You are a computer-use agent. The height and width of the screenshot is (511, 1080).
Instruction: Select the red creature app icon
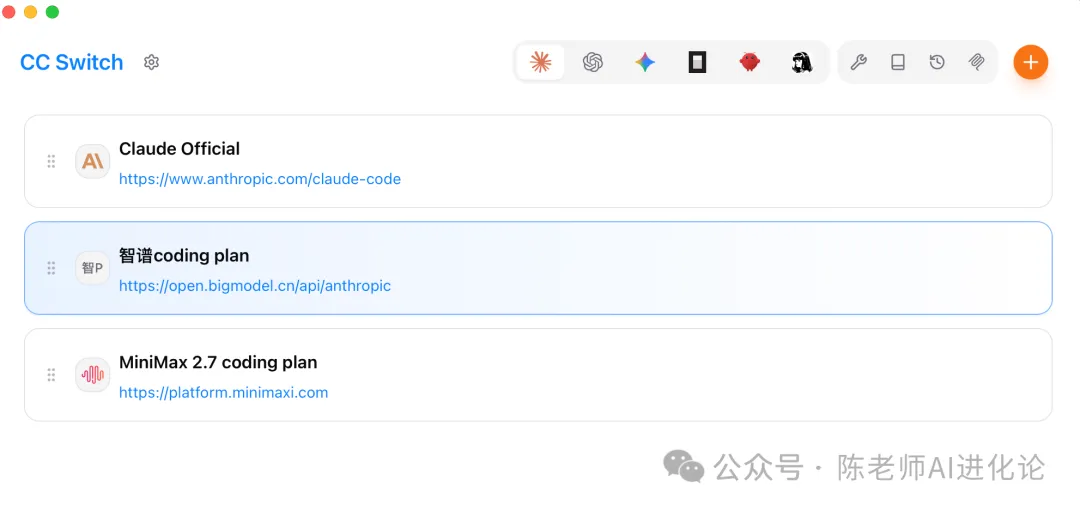coord(749,62)
